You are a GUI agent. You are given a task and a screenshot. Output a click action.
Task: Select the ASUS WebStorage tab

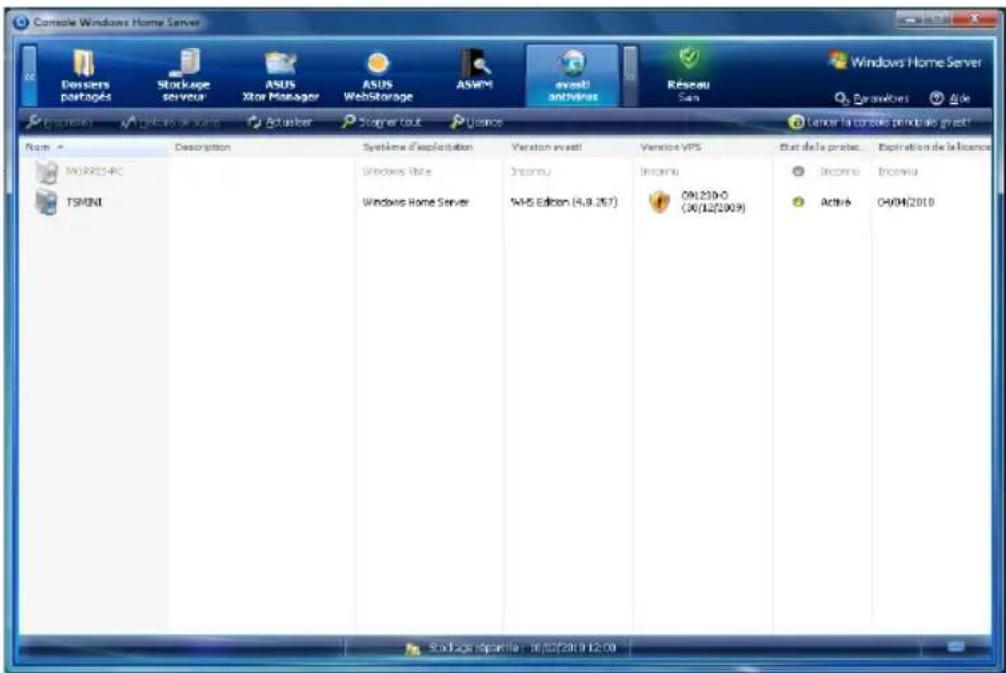click(378, 75)
